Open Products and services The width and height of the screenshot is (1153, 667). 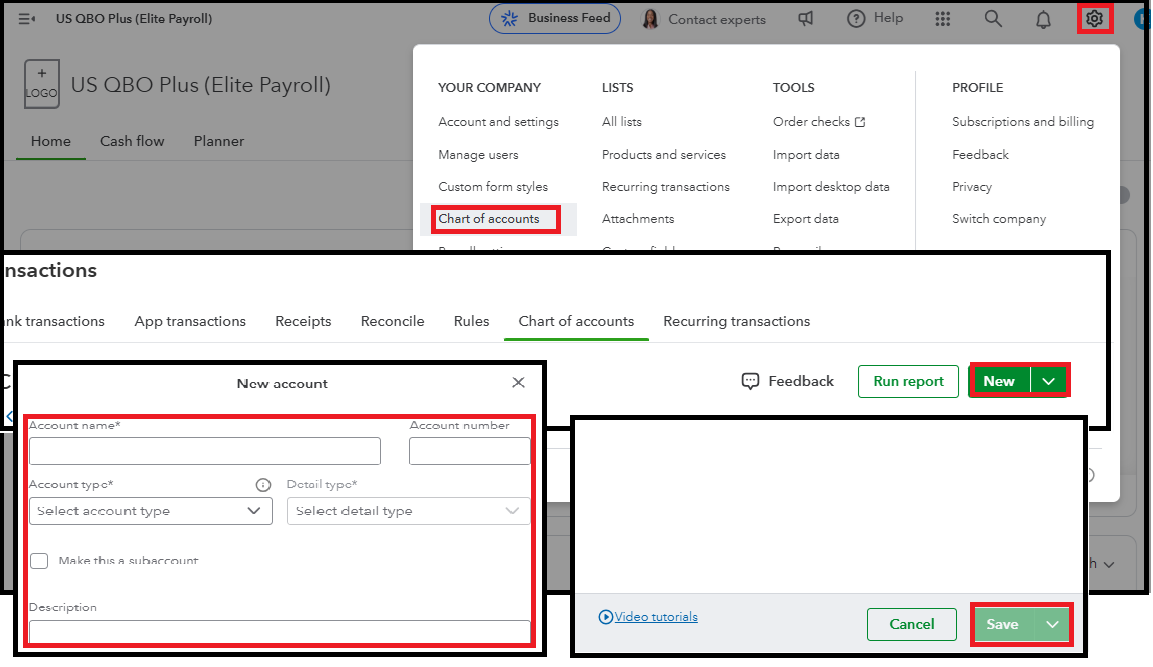(663, 155)
